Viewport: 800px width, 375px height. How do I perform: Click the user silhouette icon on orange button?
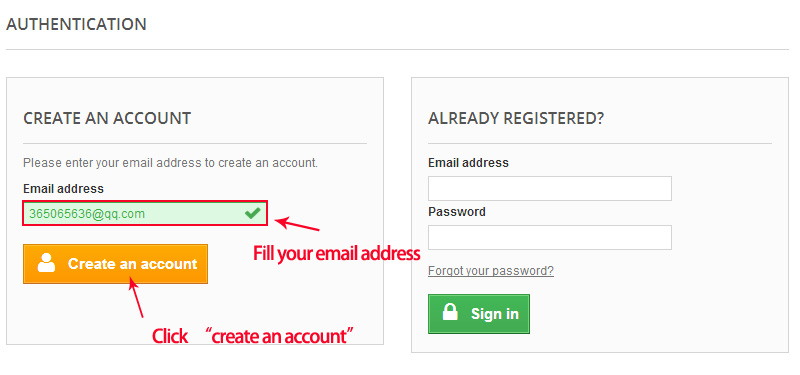tap(46, 263)
